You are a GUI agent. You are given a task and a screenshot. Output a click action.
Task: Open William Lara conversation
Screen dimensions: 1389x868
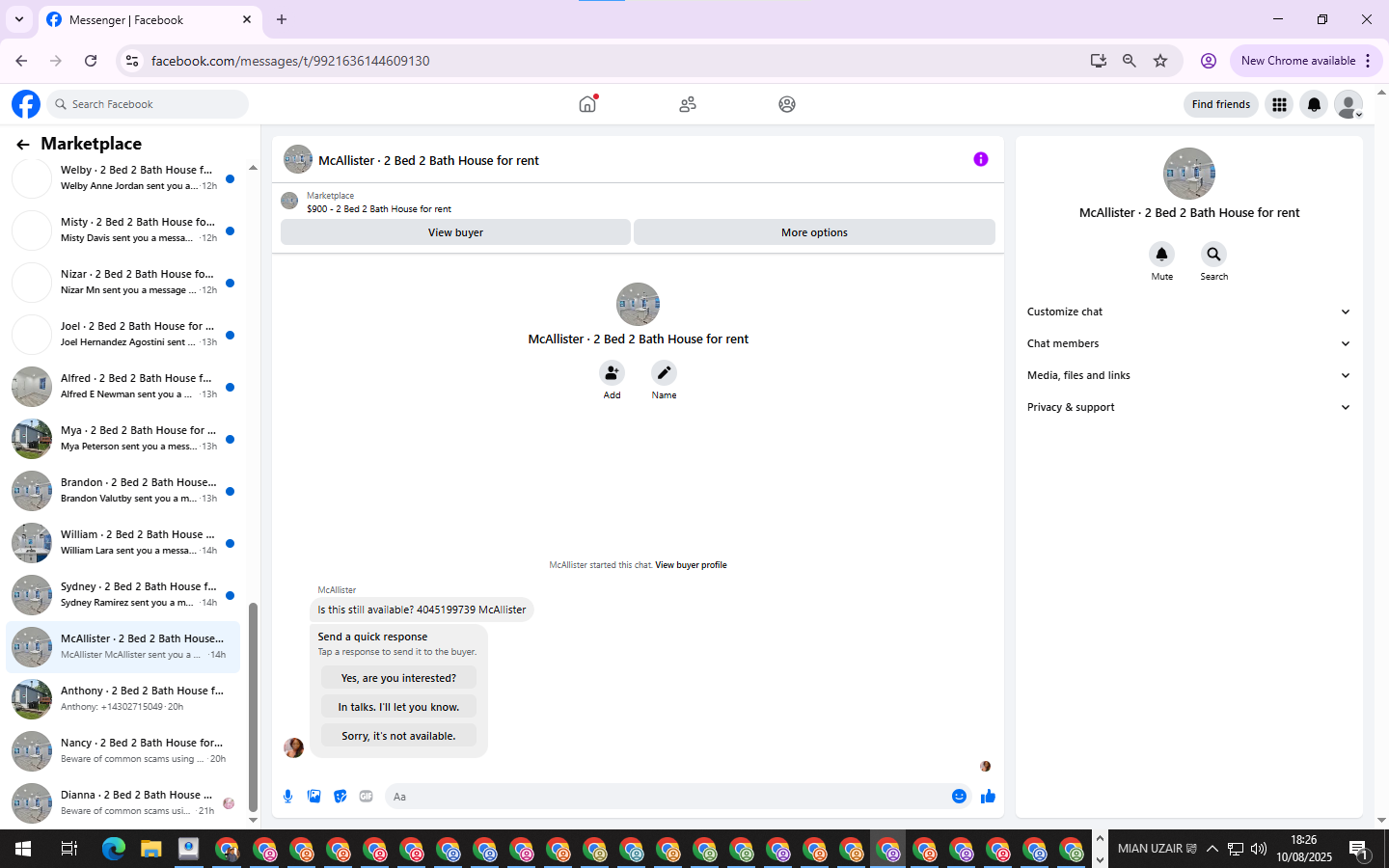pos(123,542)
